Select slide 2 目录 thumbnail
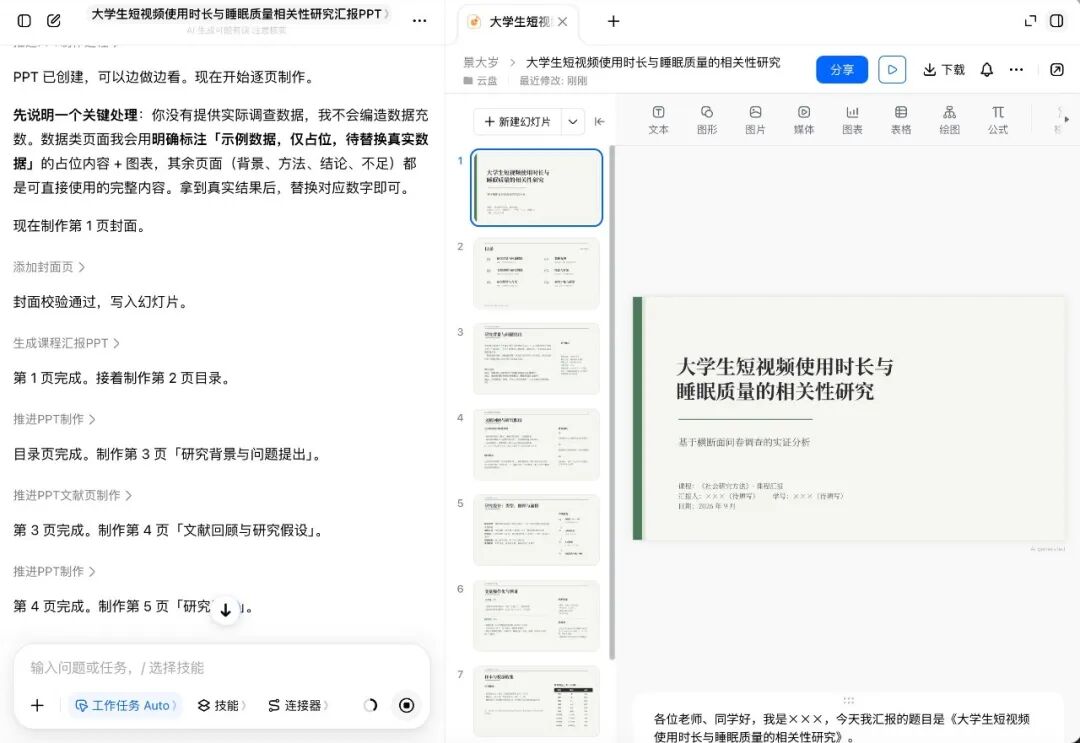This screenshot has height=743, width=1080. pyautogui.click(x=536, y=273)
